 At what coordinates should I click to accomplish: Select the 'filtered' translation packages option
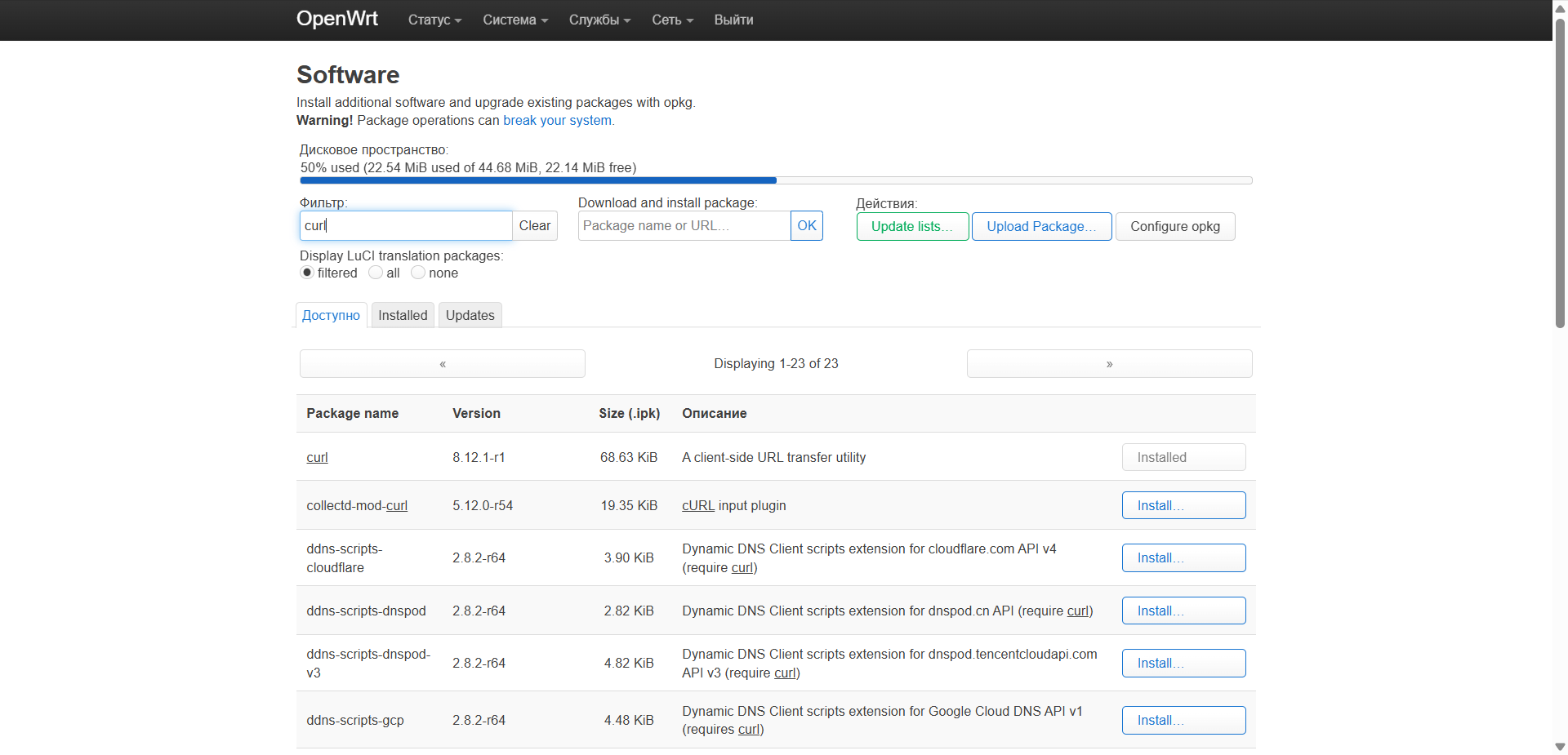[307, 273]
